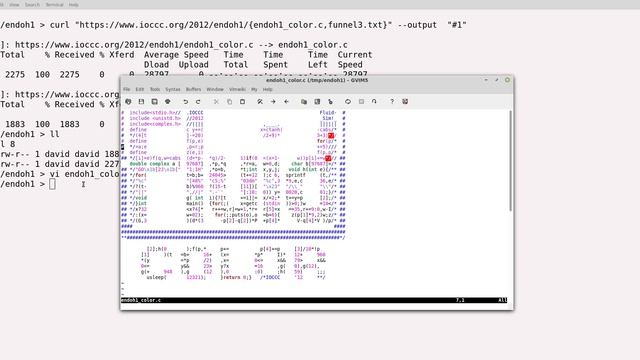Click the terminal prompt cursor block

click(x=52, y=184)
